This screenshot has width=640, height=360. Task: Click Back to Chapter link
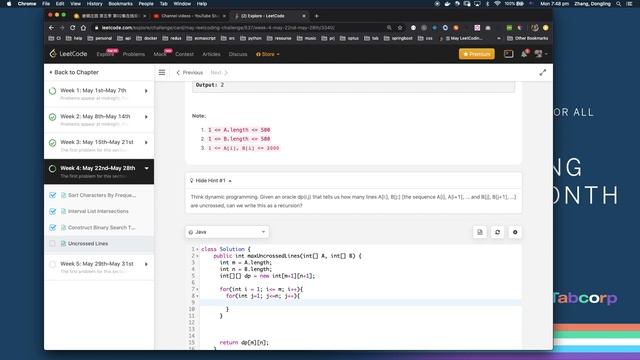(x=74, y=72)
